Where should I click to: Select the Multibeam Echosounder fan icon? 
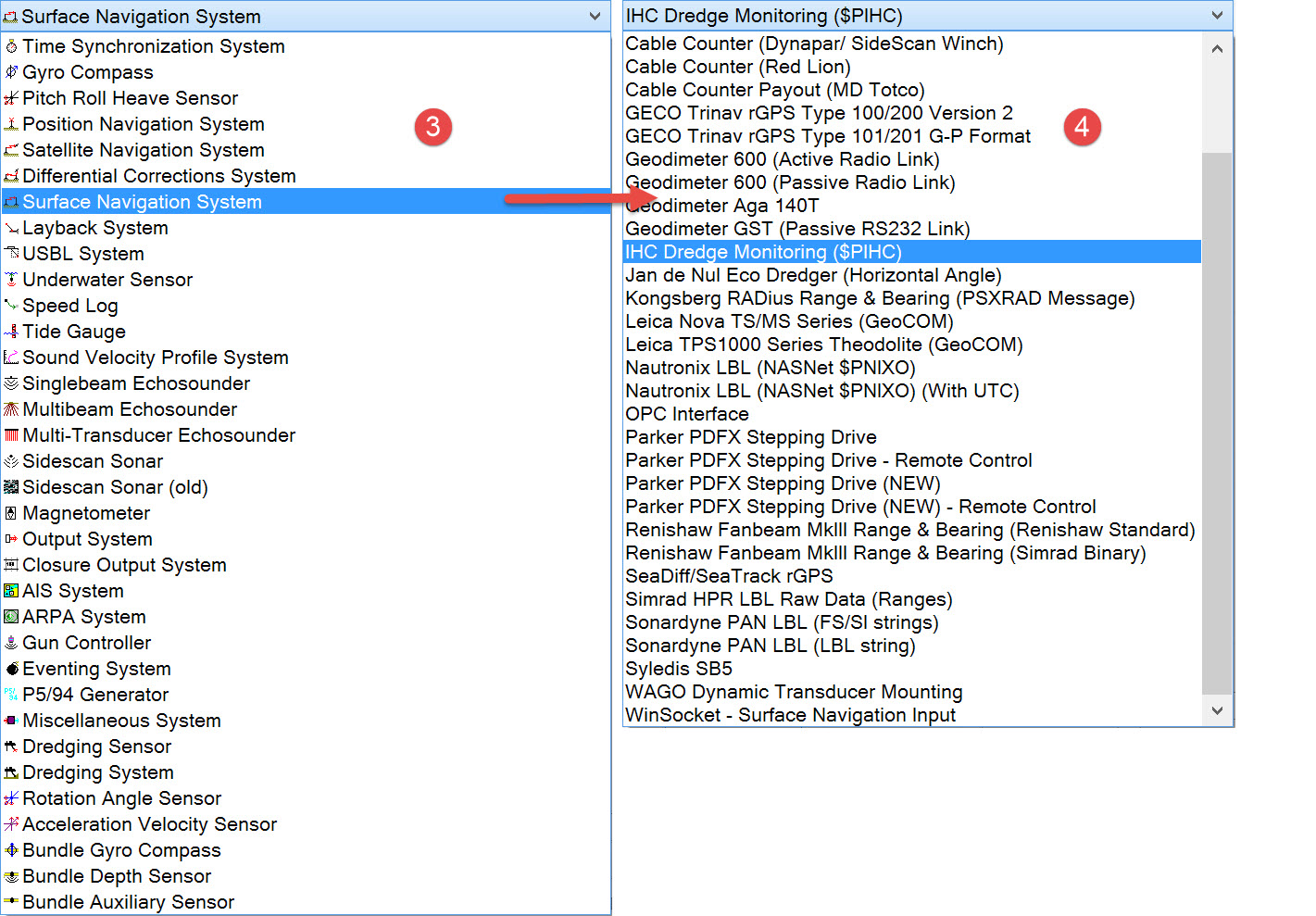coord(11,409)
